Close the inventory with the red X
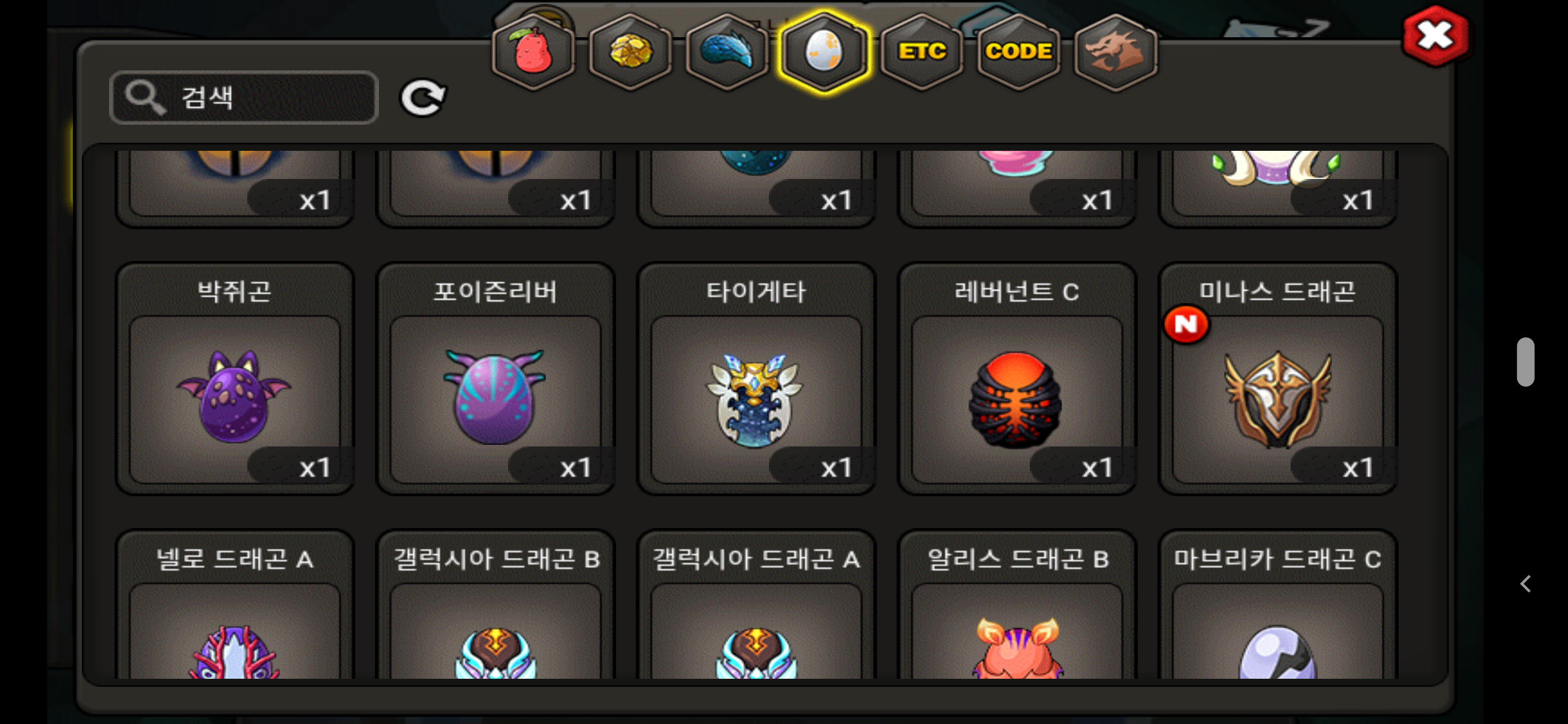Screen dimensions: 1568x724 (1435, 36)
